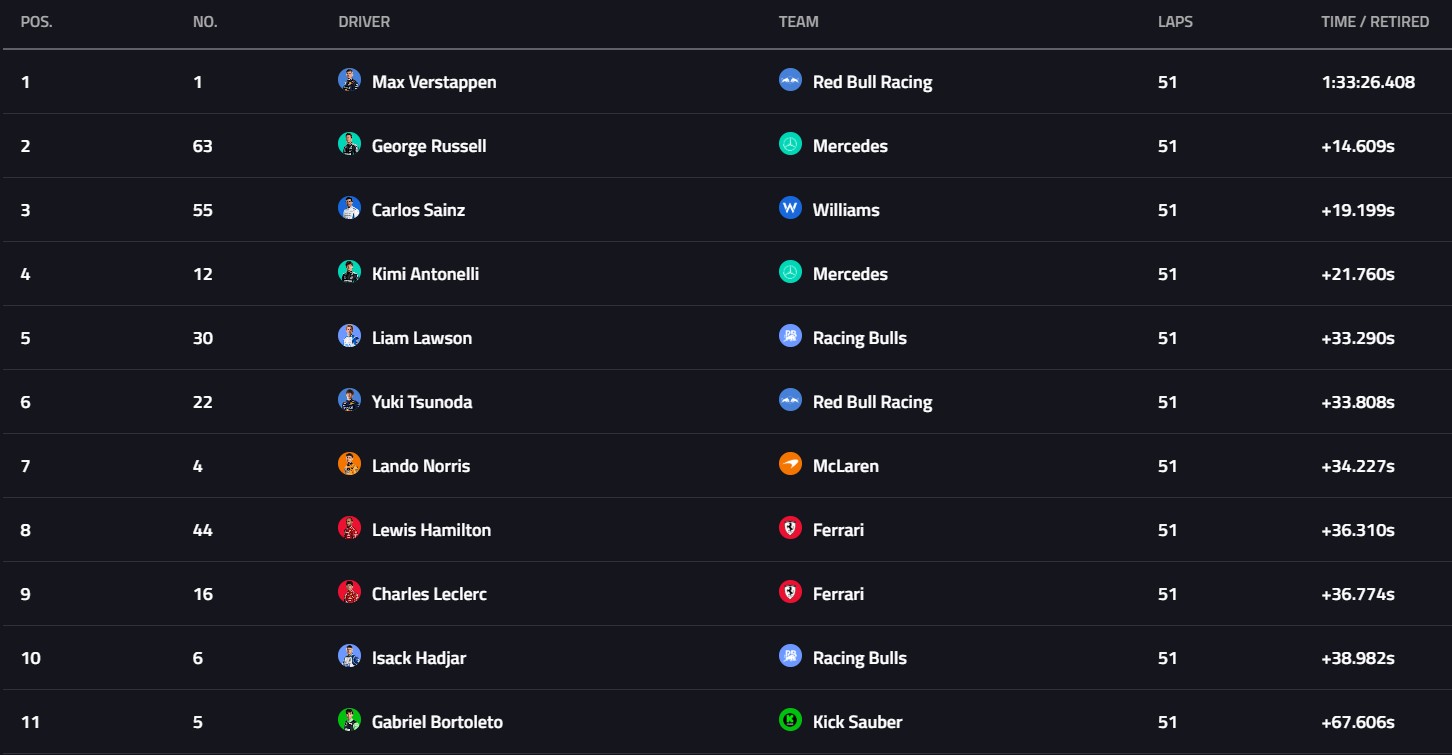The width and height of the screenshot is (1452, 755).
Task: Click Gabriel Bortoleto's driver avatar icon
Action: pyautogui.click(x=349, y=720)
